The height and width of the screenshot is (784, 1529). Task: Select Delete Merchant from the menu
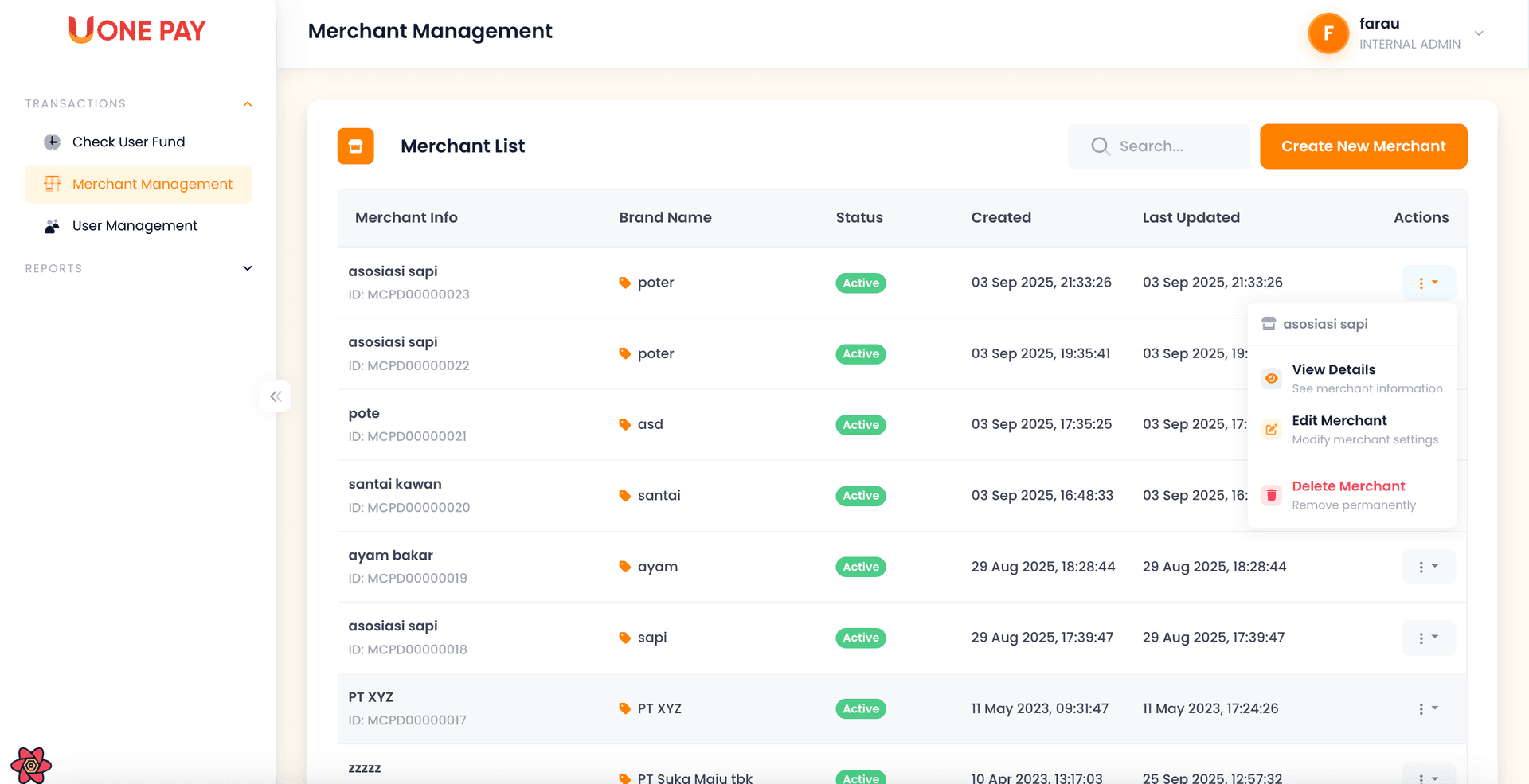tap(1348, 486)
